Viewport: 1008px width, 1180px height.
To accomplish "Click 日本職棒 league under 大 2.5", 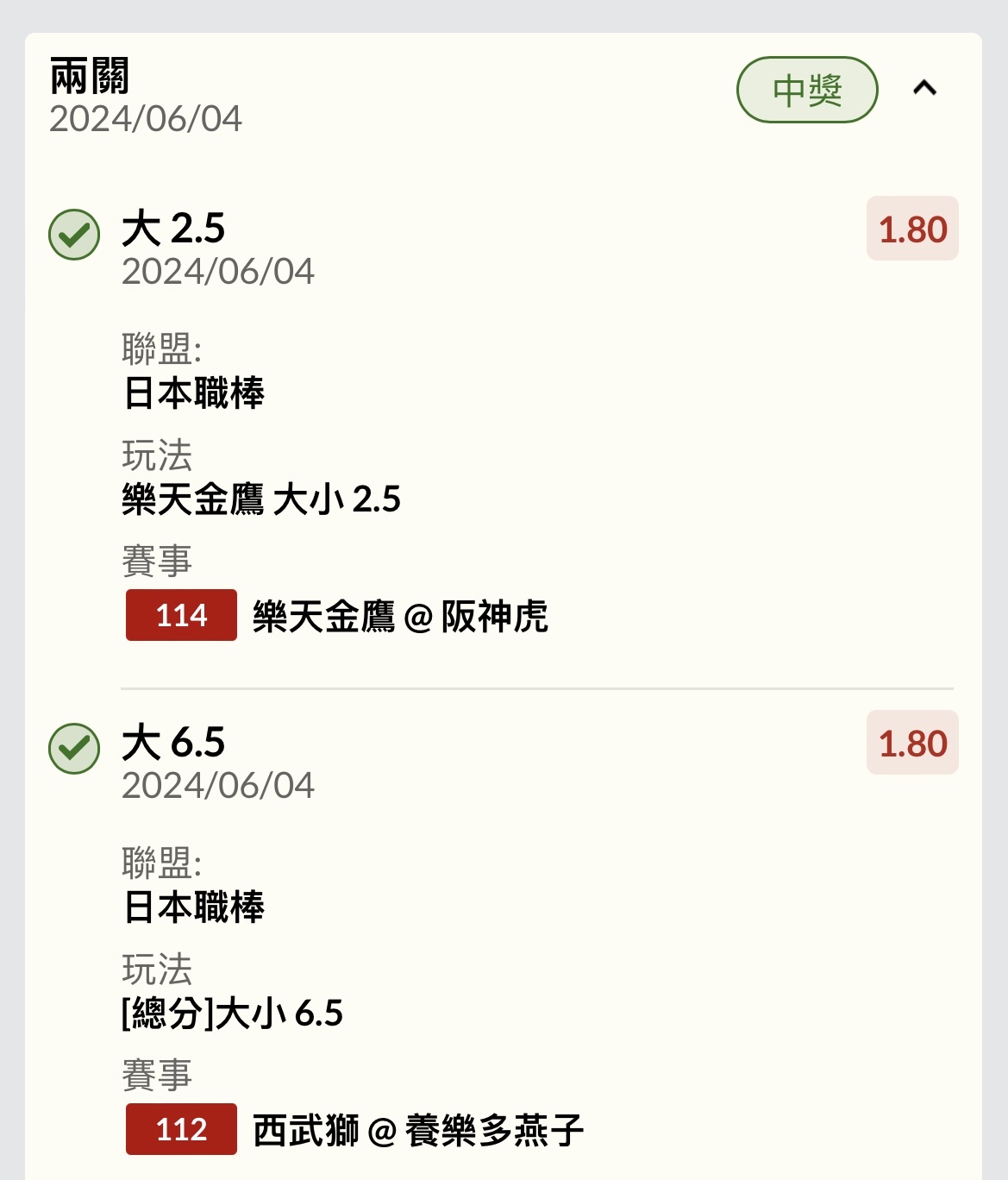I will pos(194,393).
